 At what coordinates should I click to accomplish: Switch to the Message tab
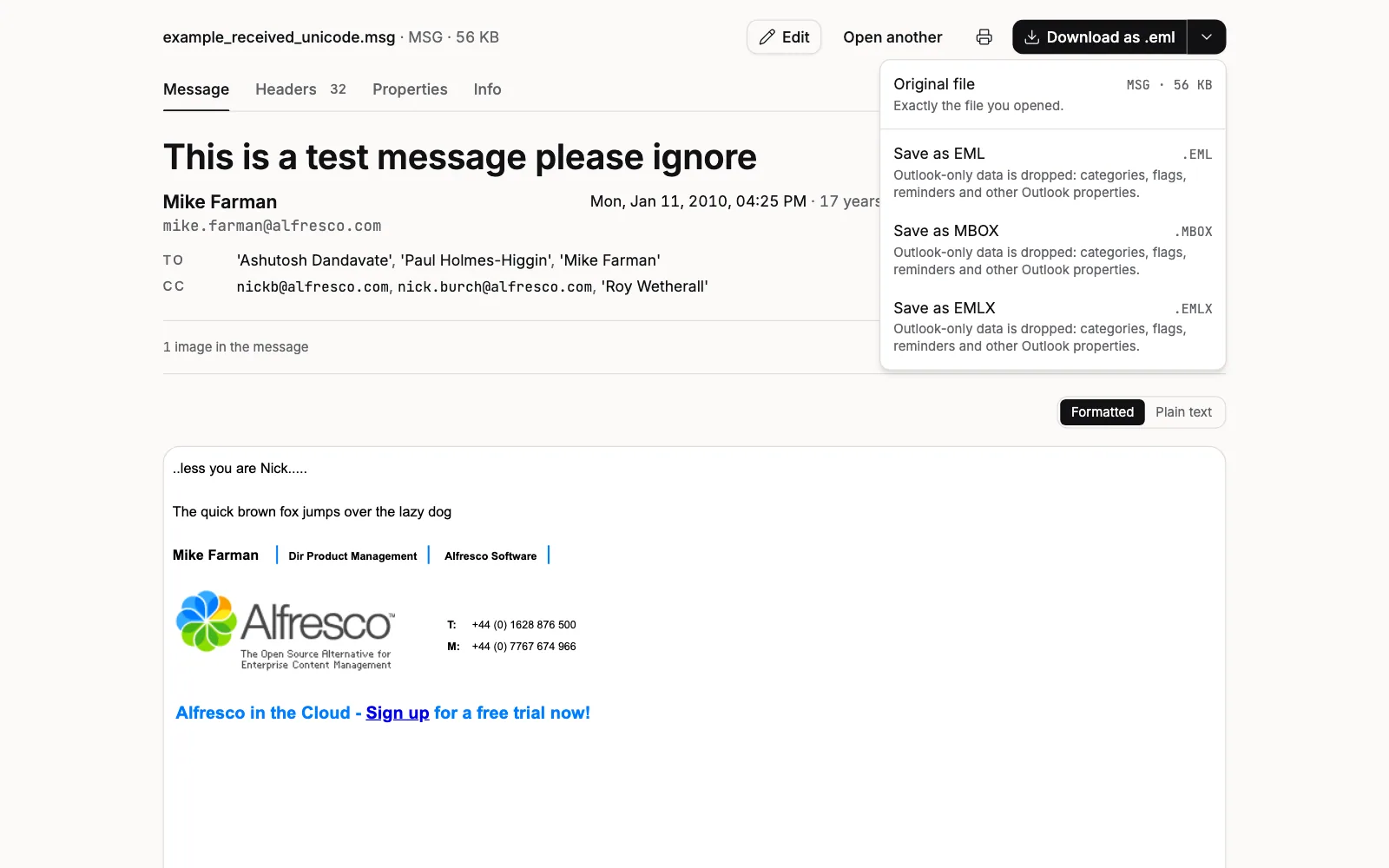coord(196,89)
